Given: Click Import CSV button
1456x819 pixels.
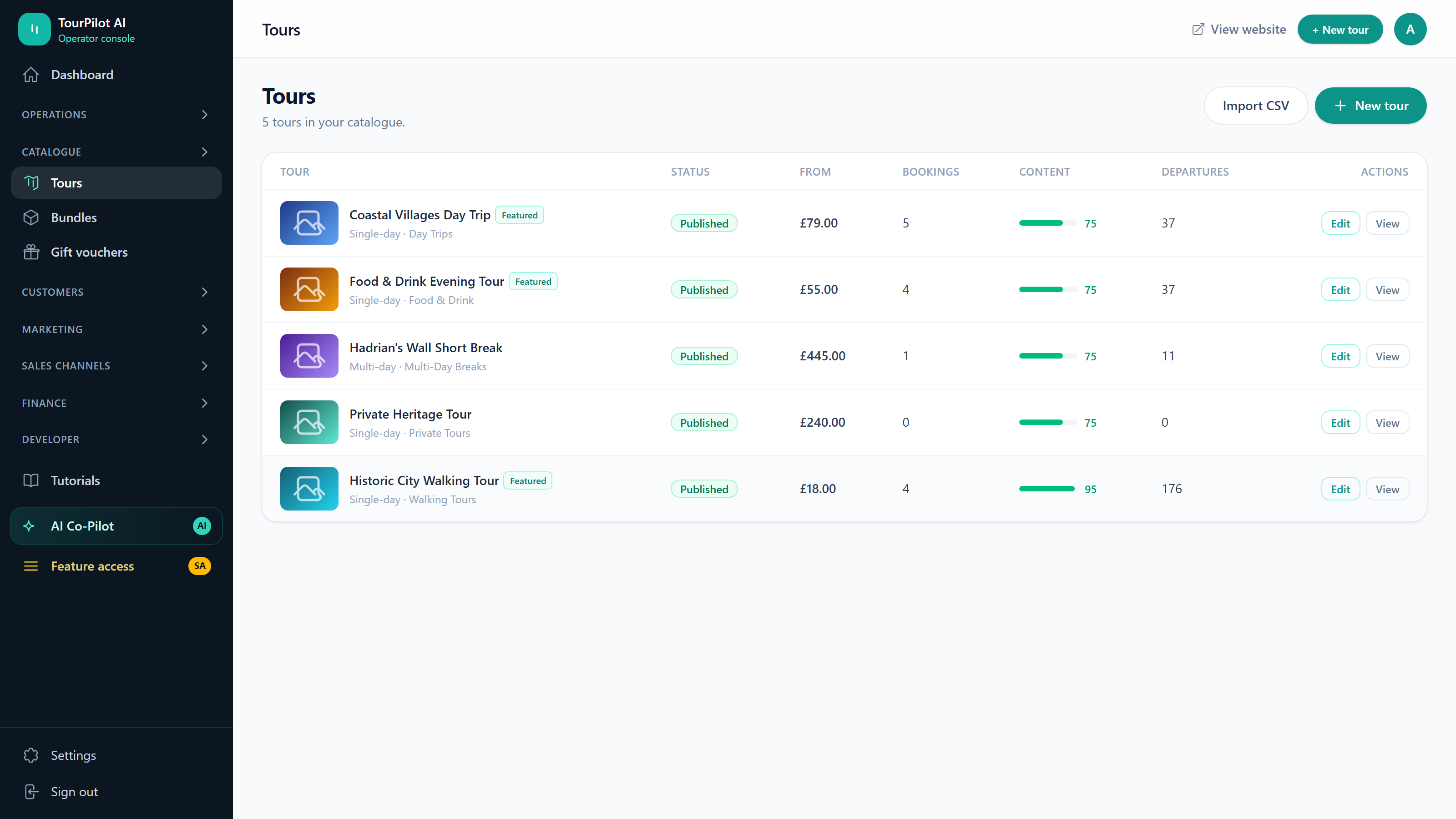Looking at the screenshot, I should pos(1256,106).
